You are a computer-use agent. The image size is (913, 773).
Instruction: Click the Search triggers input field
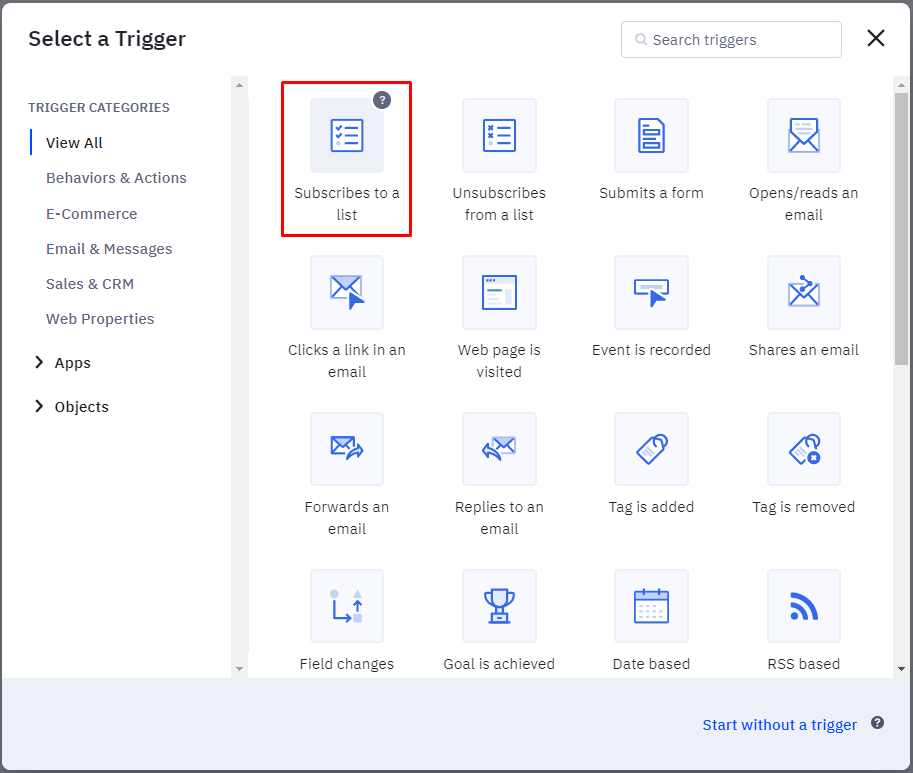[x=740, y=40]
